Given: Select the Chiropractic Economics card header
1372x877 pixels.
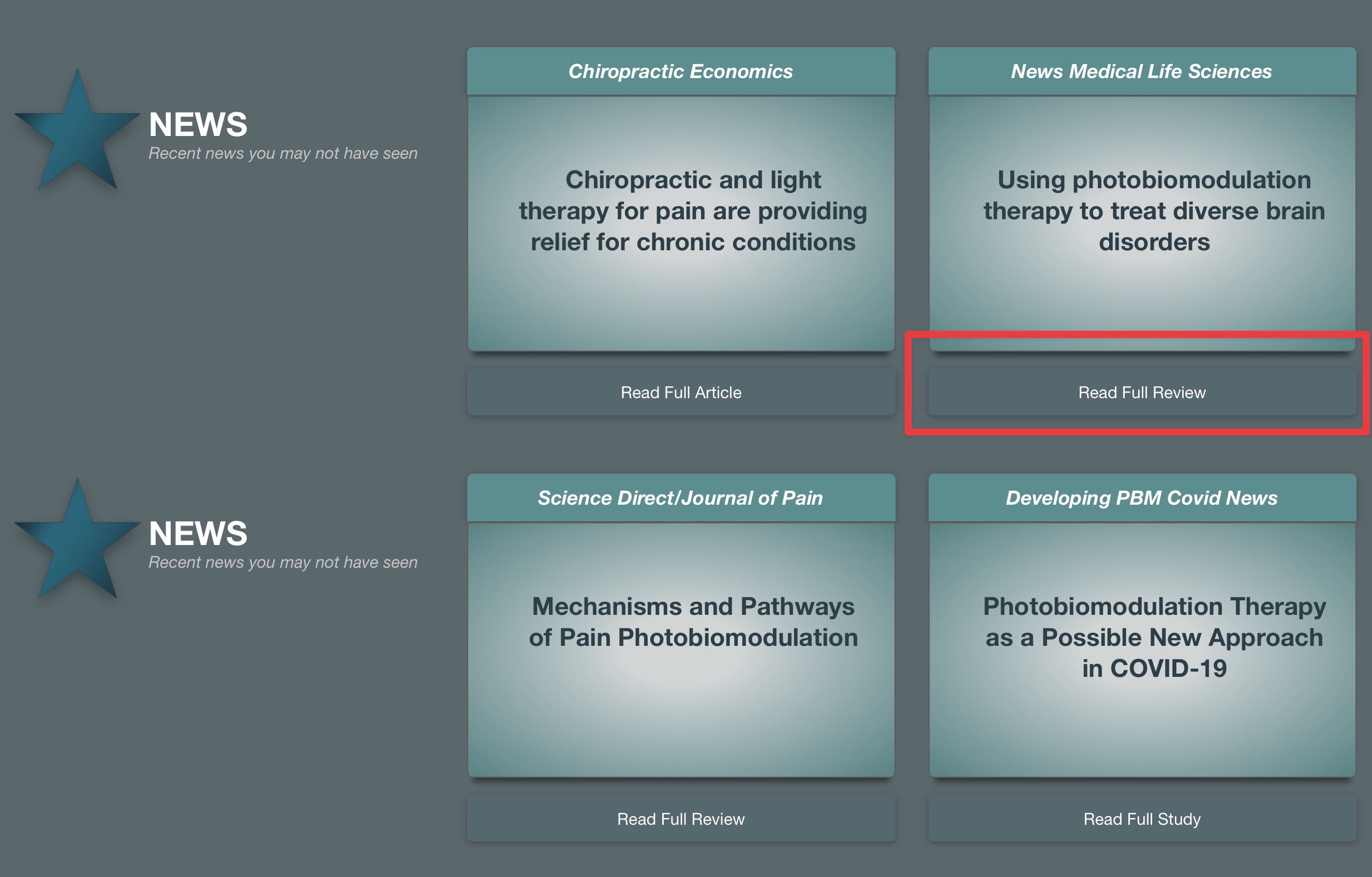Looking at the screenshot, I should [680, 71].
